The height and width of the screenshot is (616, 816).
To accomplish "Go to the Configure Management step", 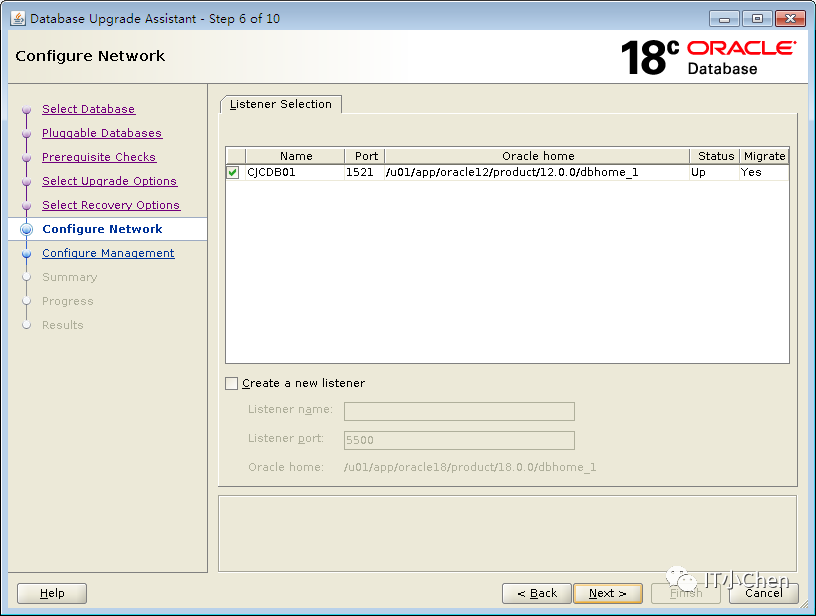I will pos(108,253).
